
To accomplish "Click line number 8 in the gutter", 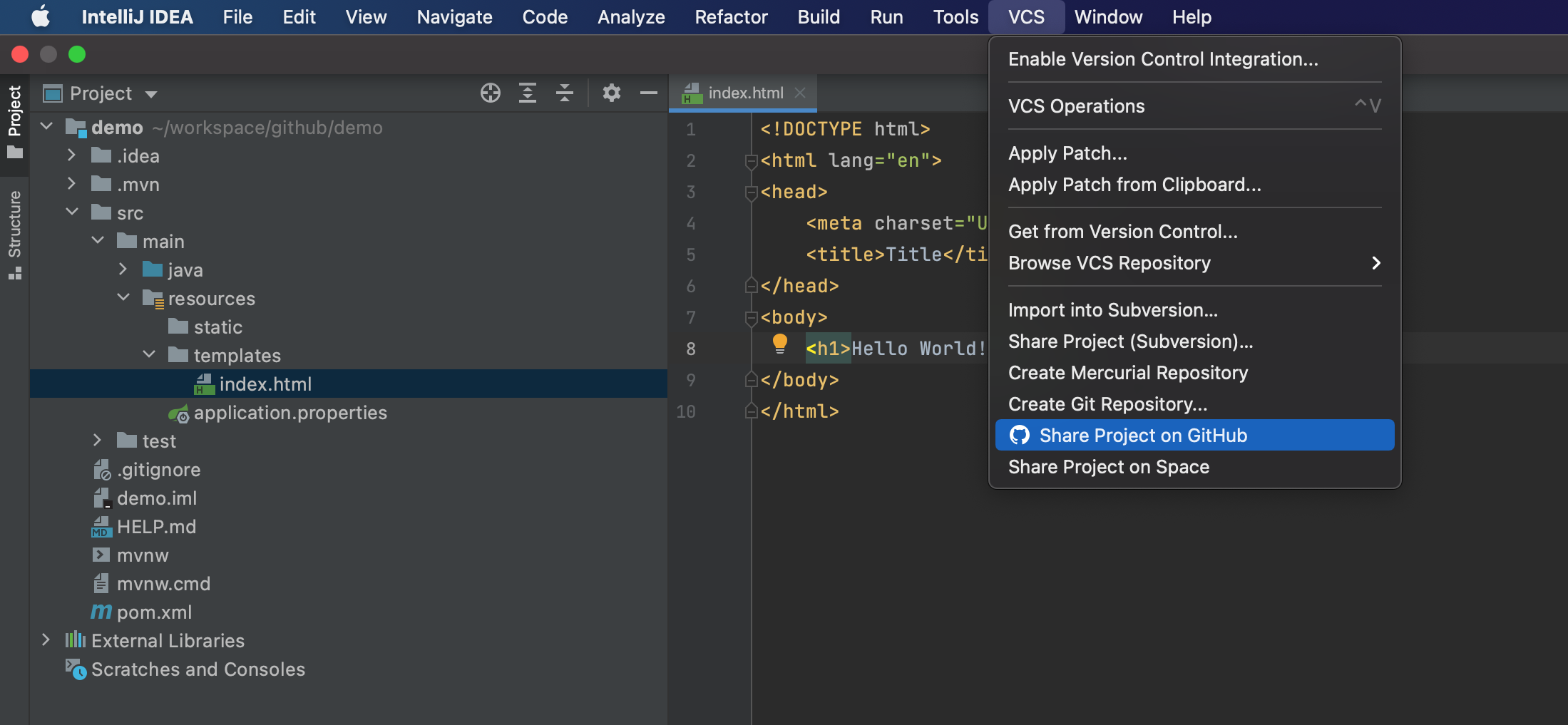I will point(690,349).
